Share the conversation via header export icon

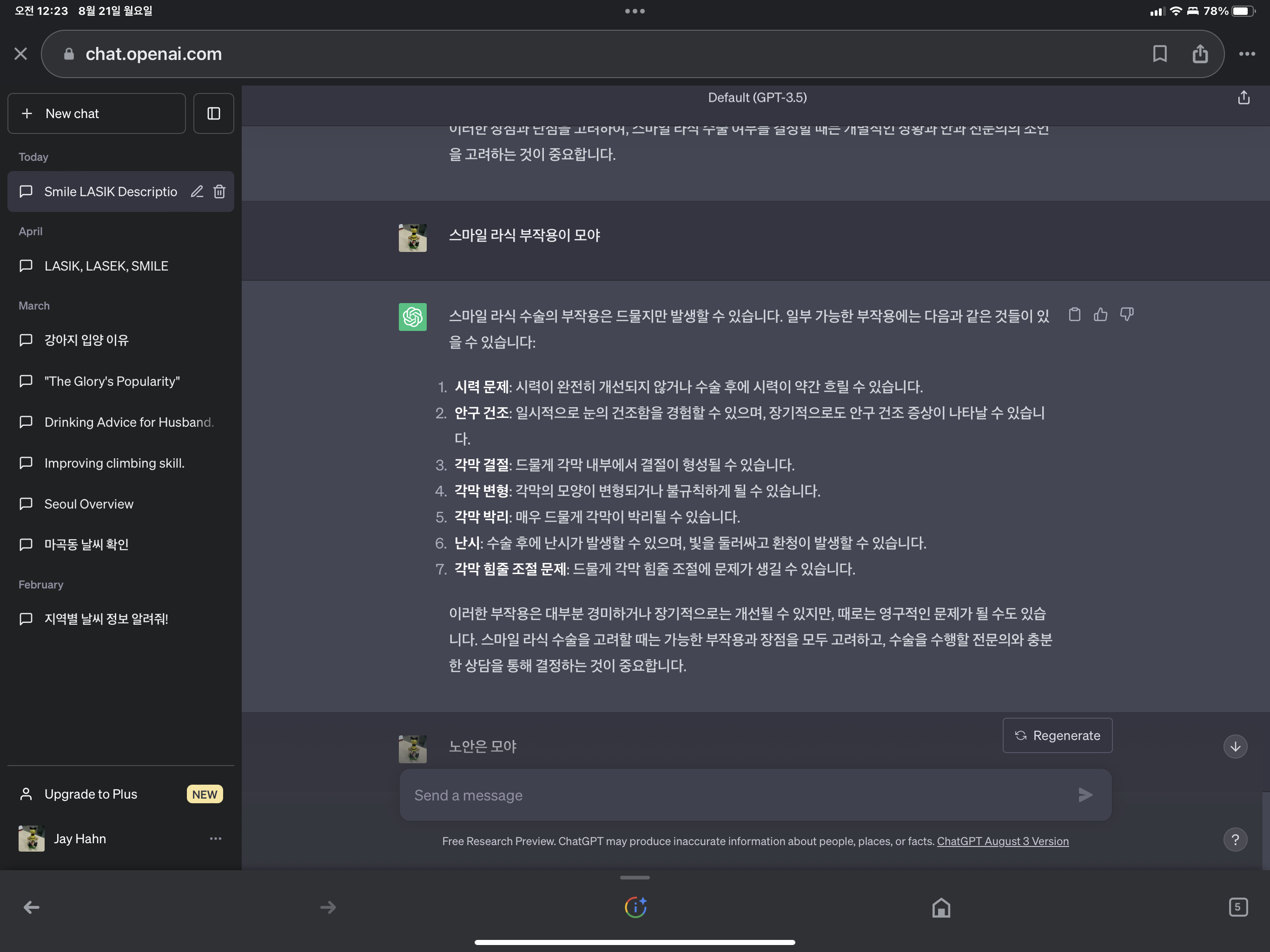(x=1243, y=98)
